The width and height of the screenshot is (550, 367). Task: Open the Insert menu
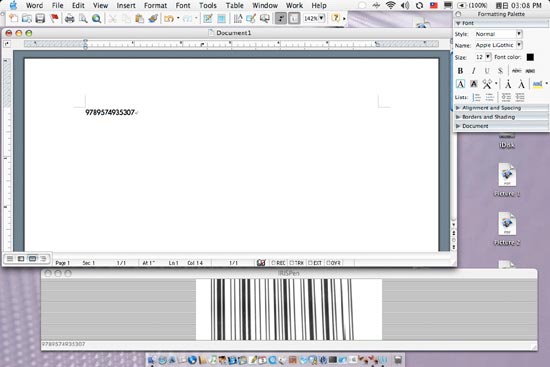click(126, 5)
